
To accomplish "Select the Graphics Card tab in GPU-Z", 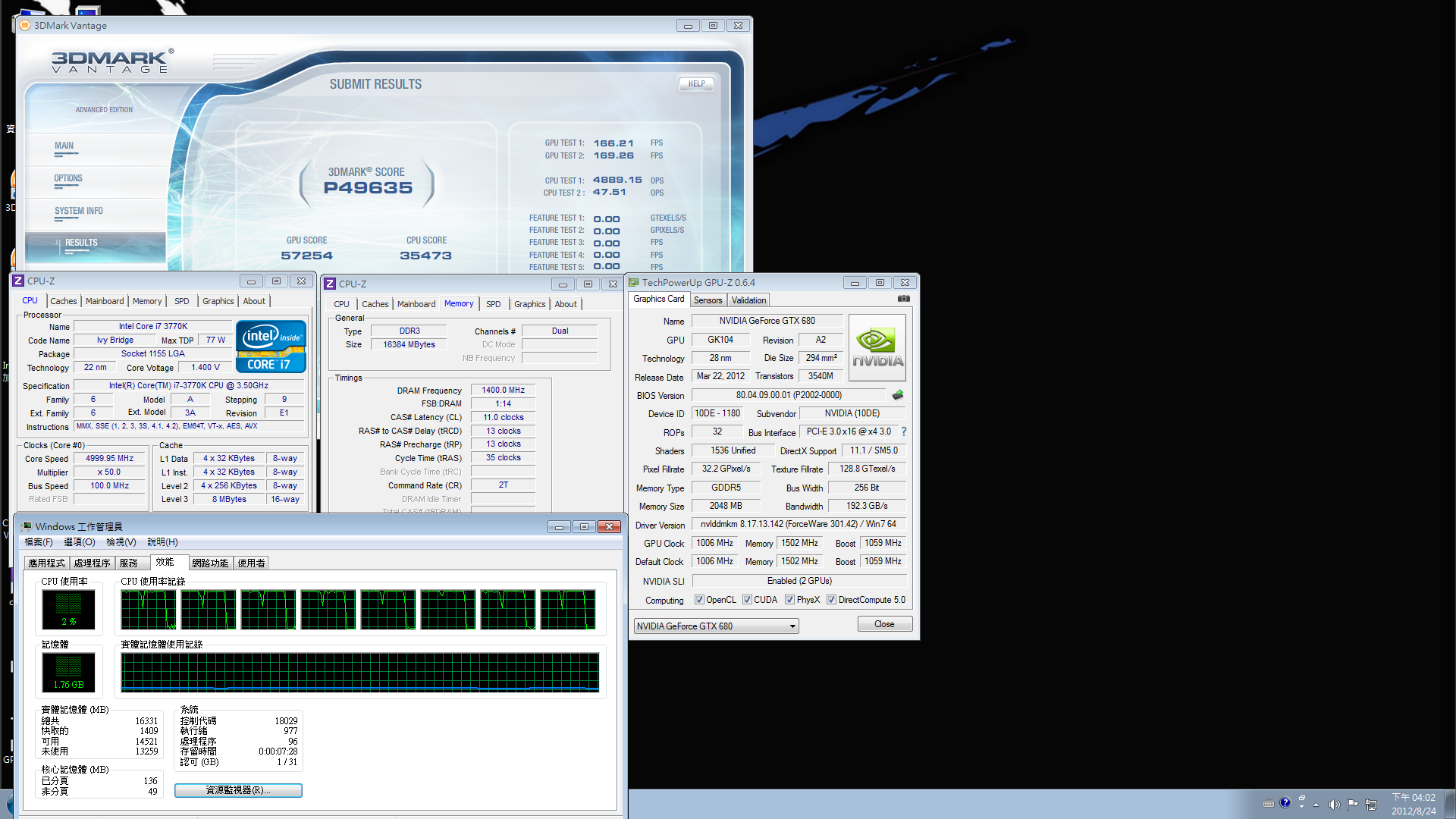I will click(x=658, y=299).
